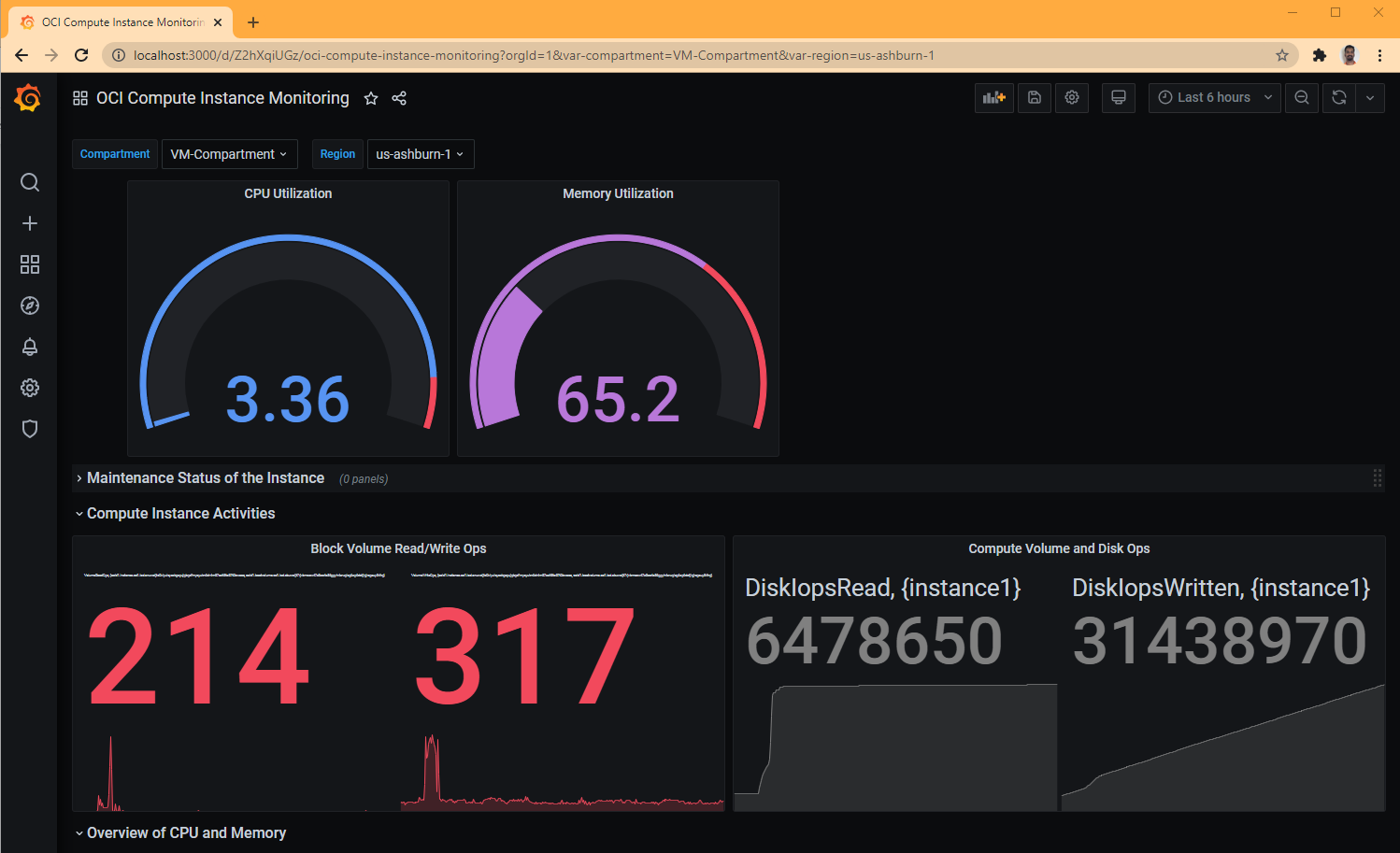Viewport: 1400px width, 853px height.
Task: Open browser Extensions puzzle icon
Action: (x=1320, y=55)
